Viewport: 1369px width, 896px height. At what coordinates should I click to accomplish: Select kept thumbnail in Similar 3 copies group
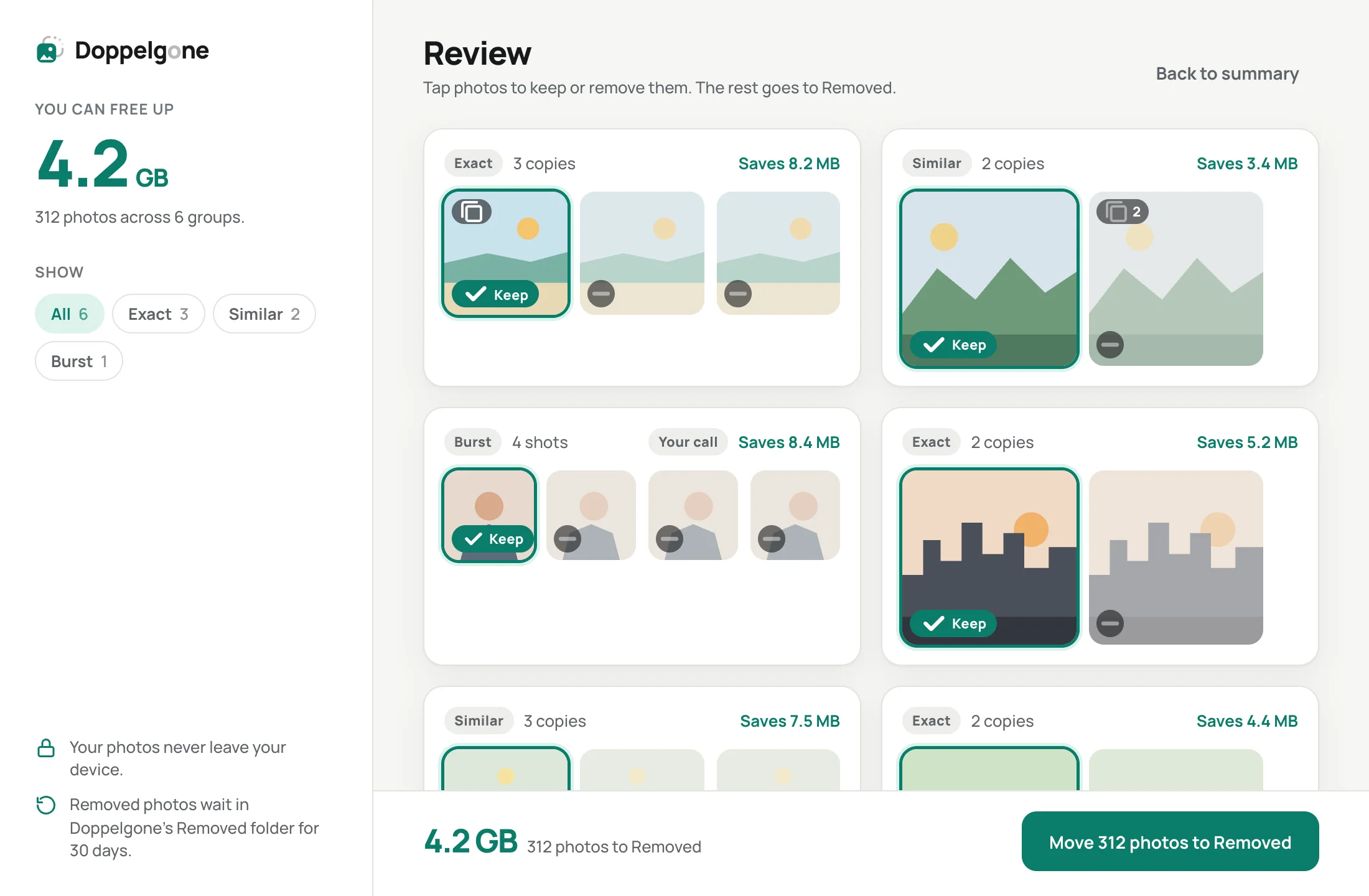pos(506,769)
